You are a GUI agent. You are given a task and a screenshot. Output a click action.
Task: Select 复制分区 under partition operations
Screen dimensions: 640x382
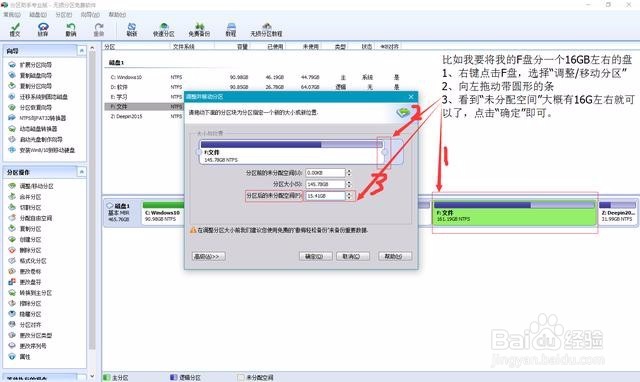[x=25, y=229]
